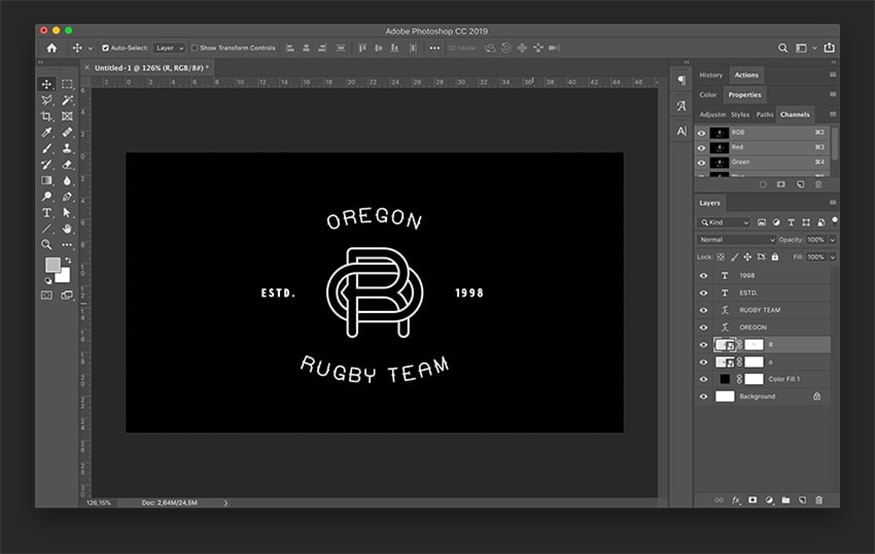875x554 pixels.
Task: Click the foreground color swatch
Action: pyautogui.click(x=52, y=265)
